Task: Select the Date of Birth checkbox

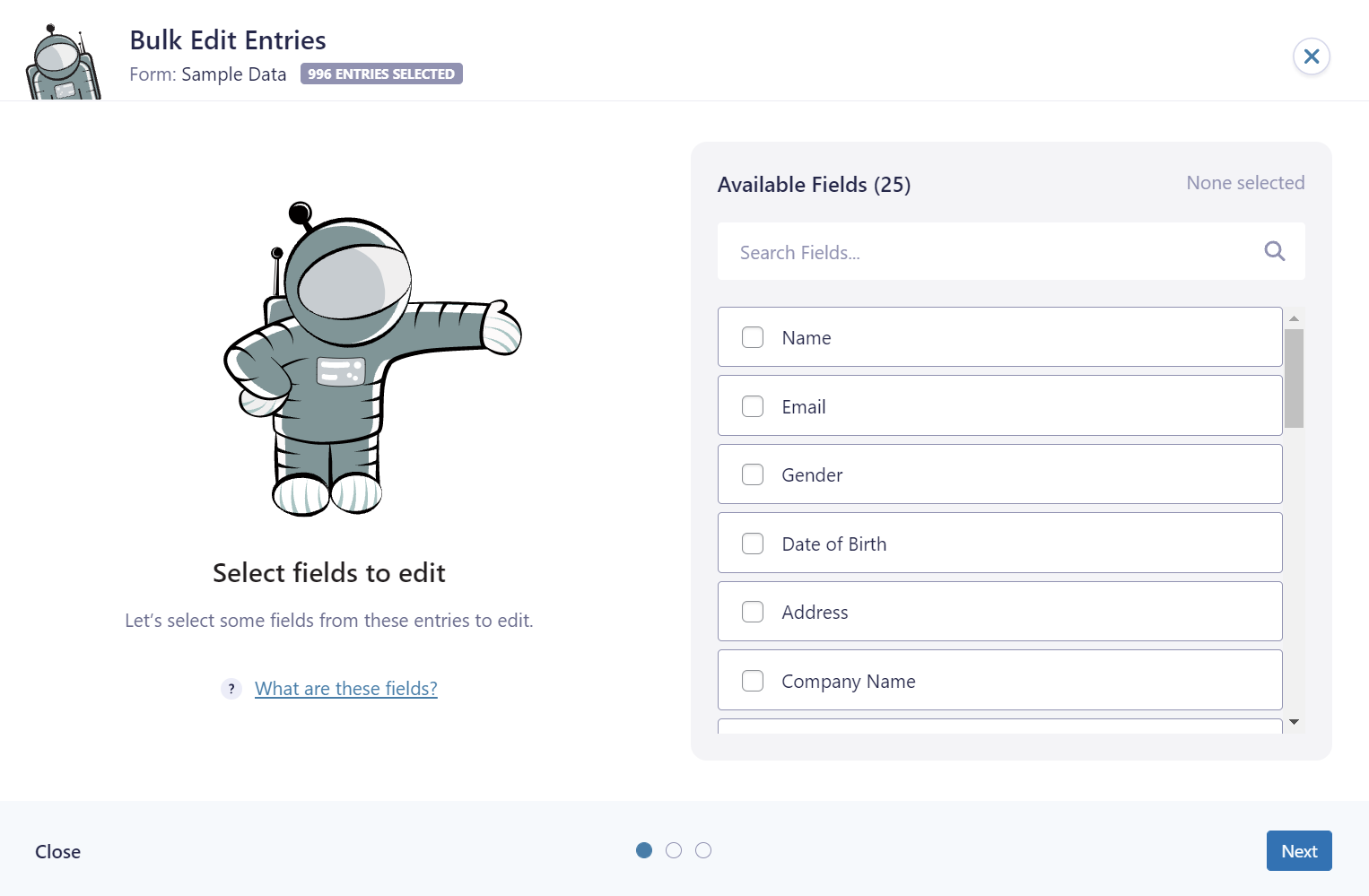Action: click(x=753, y=544)
